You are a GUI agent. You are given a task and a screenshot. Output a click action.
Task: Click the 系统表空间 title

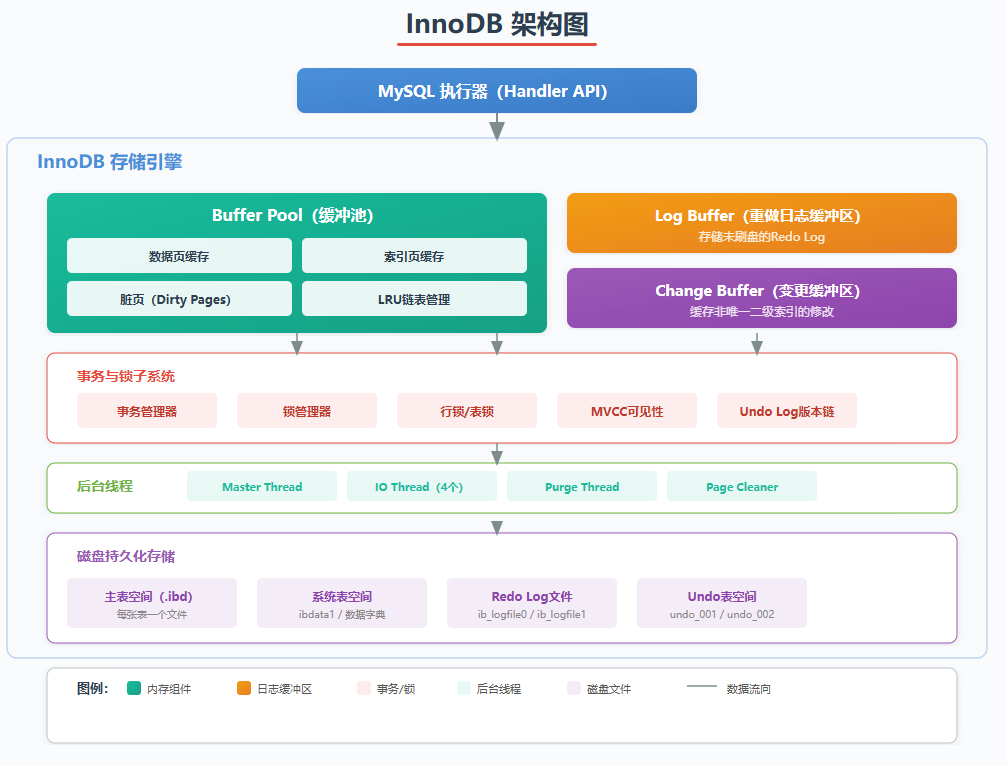coord(342,596)
